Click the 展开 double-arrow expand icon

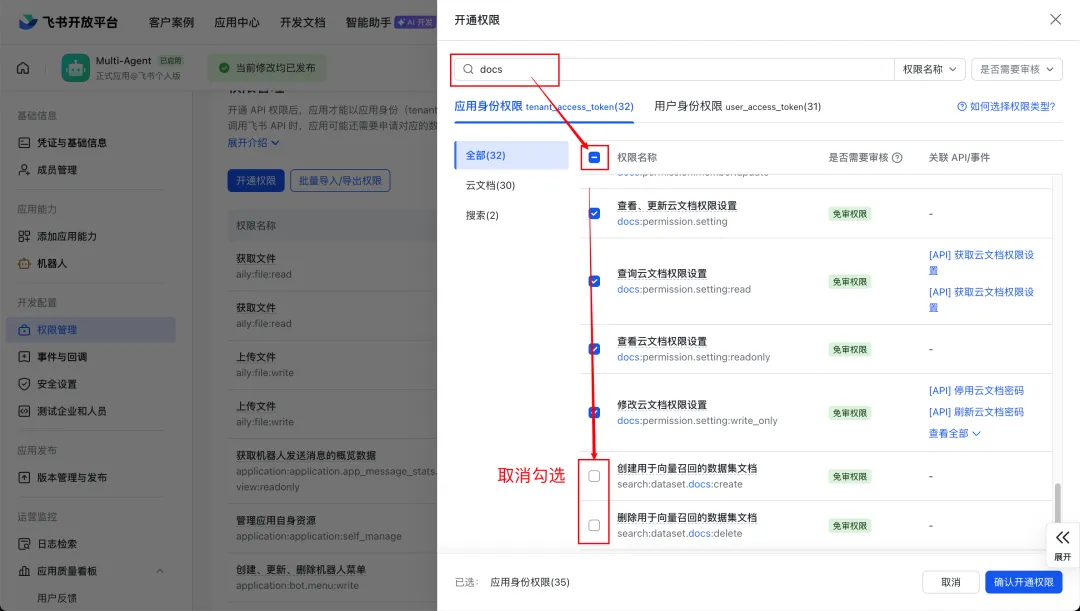pos(1062,537)
